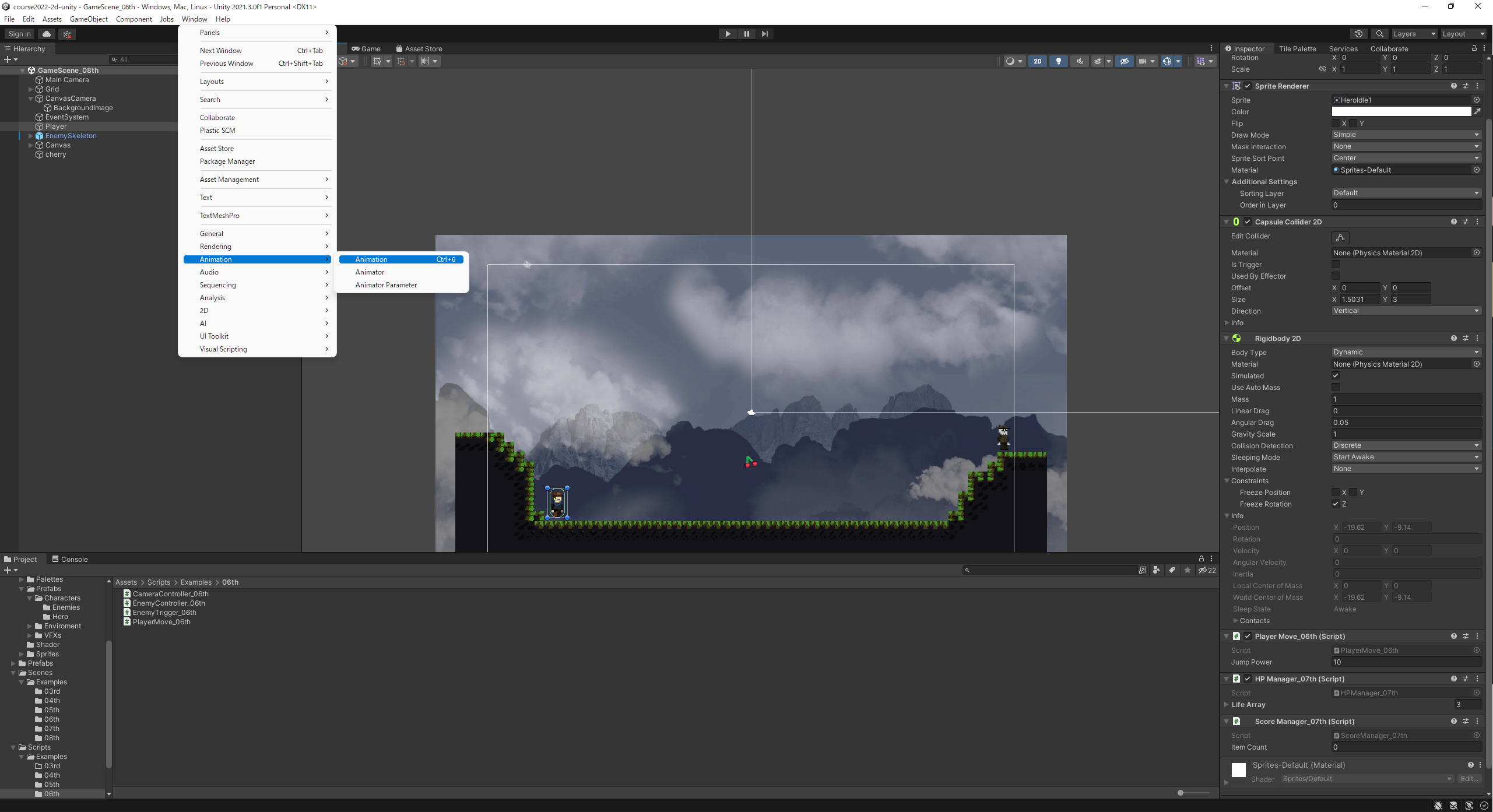Open the cloud services icon

pos(47,34)
